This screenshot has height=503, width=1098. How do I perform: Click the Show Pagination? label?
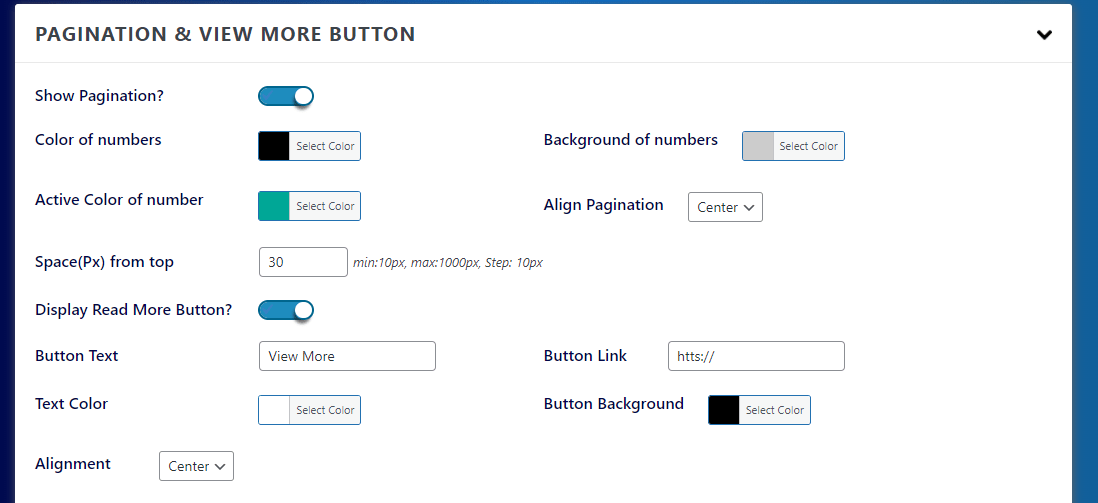(99, 96)
